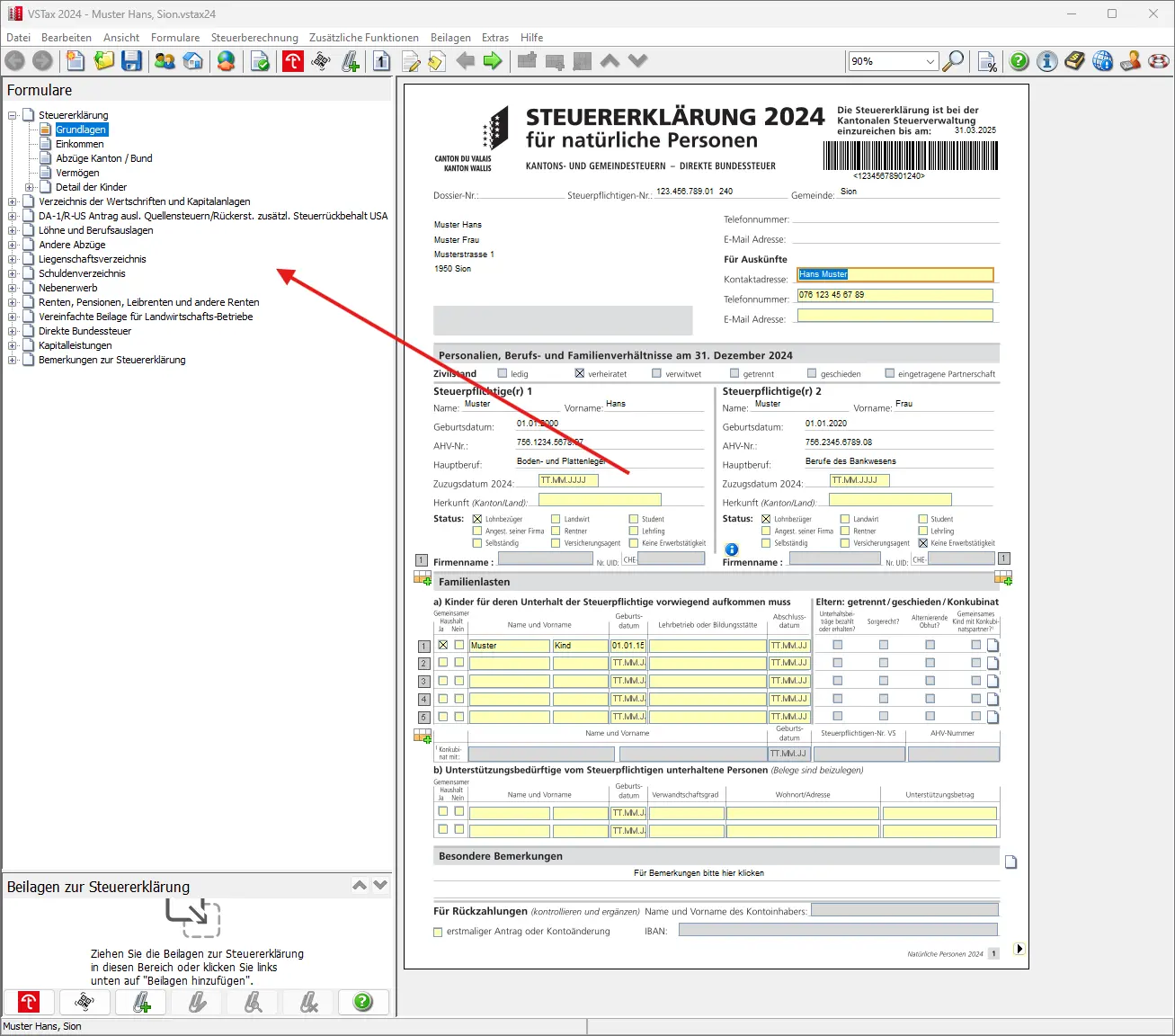This screenshot has width=1175, height=1036.
Task: Tick the 'geschieden' marital status checkbox
Action: (x=813, y=373)
